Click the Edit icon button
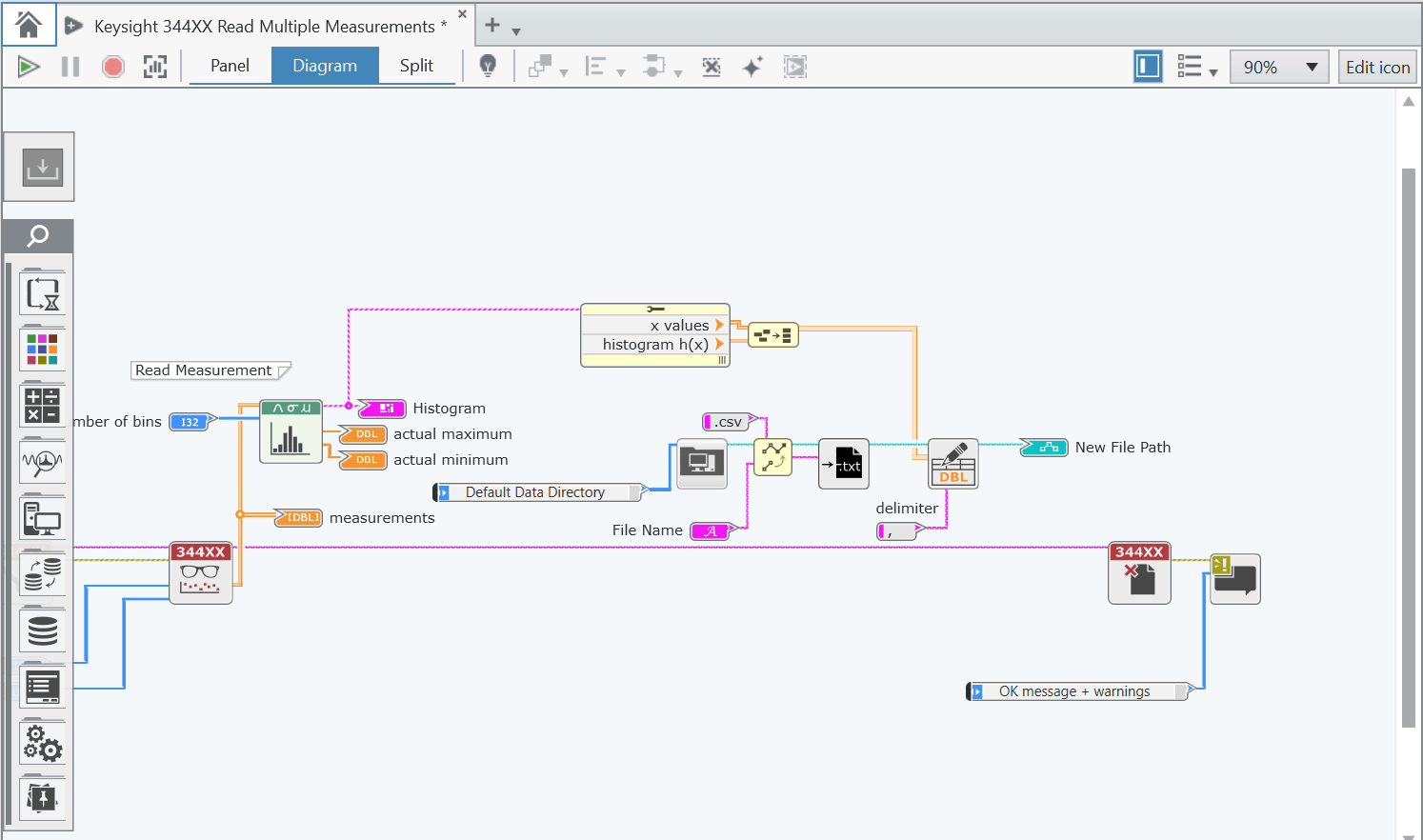 click(x=1377, y=67)
